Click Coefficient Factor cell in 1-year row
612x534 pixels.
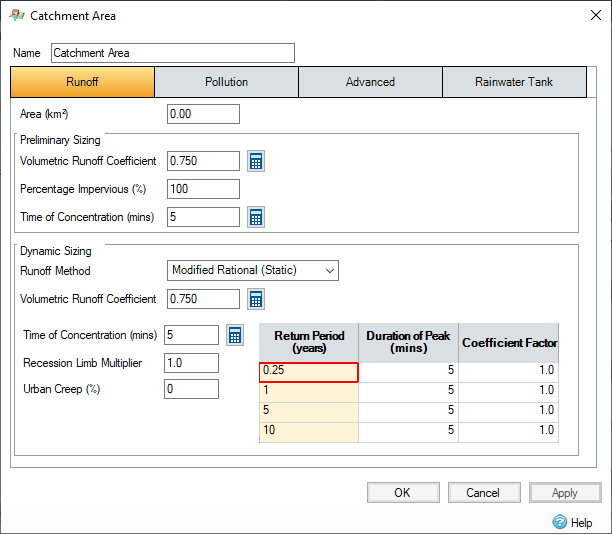coord(509,392)
